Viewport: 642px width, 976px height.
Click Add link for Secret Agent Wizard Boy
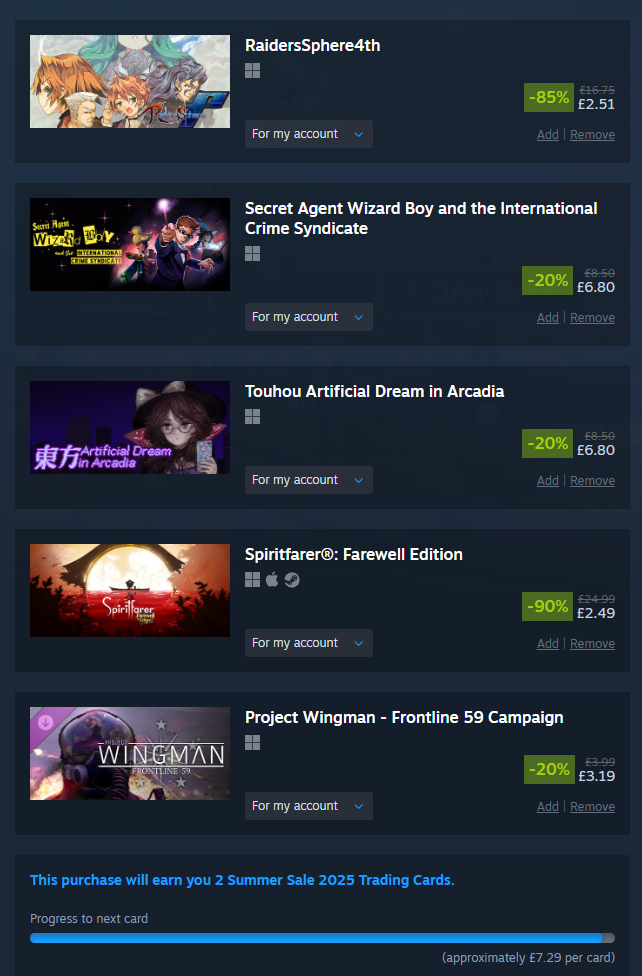pos(547,318)
